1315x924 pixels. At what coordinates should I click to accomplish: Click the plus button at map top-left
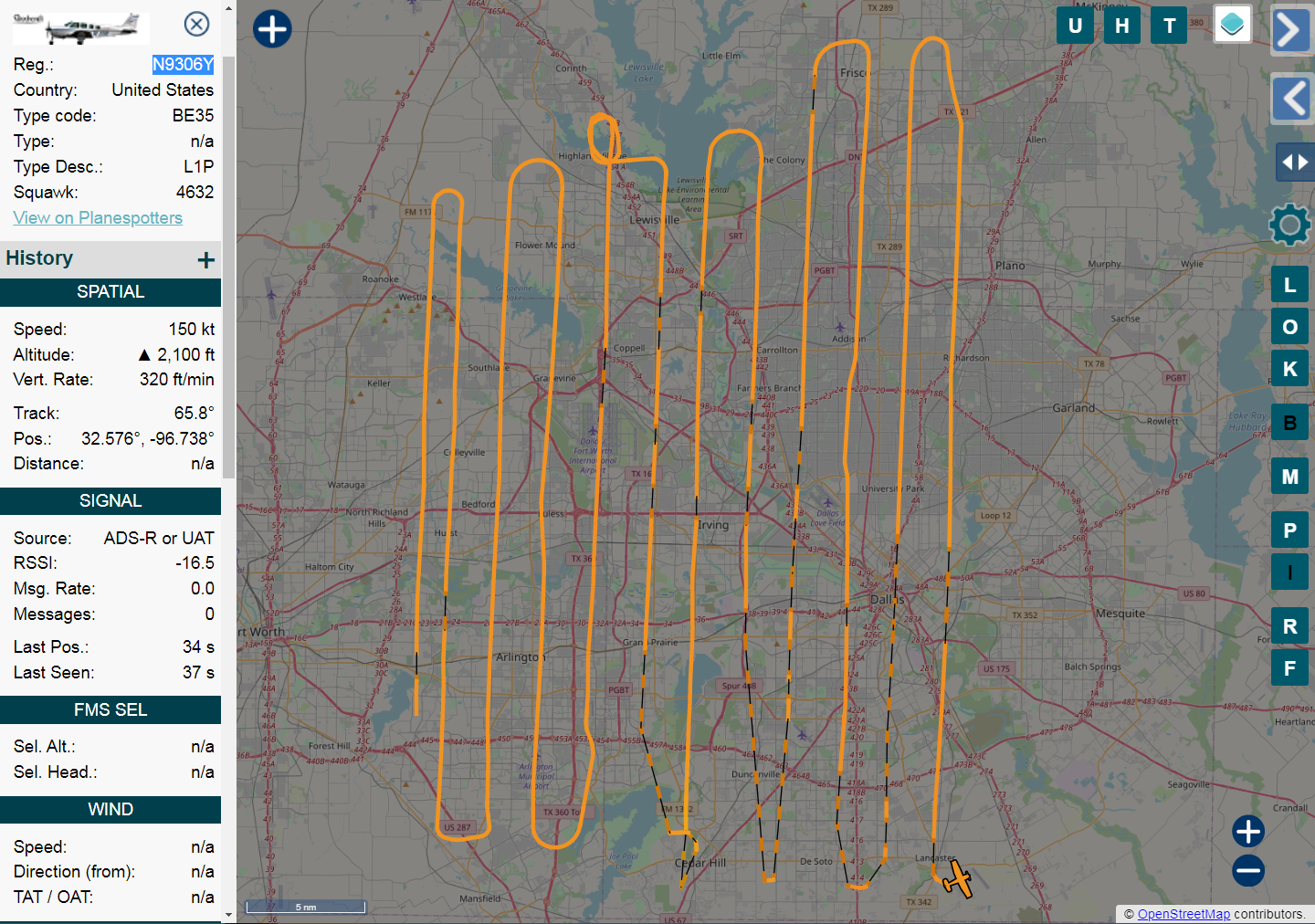[272, 28]
